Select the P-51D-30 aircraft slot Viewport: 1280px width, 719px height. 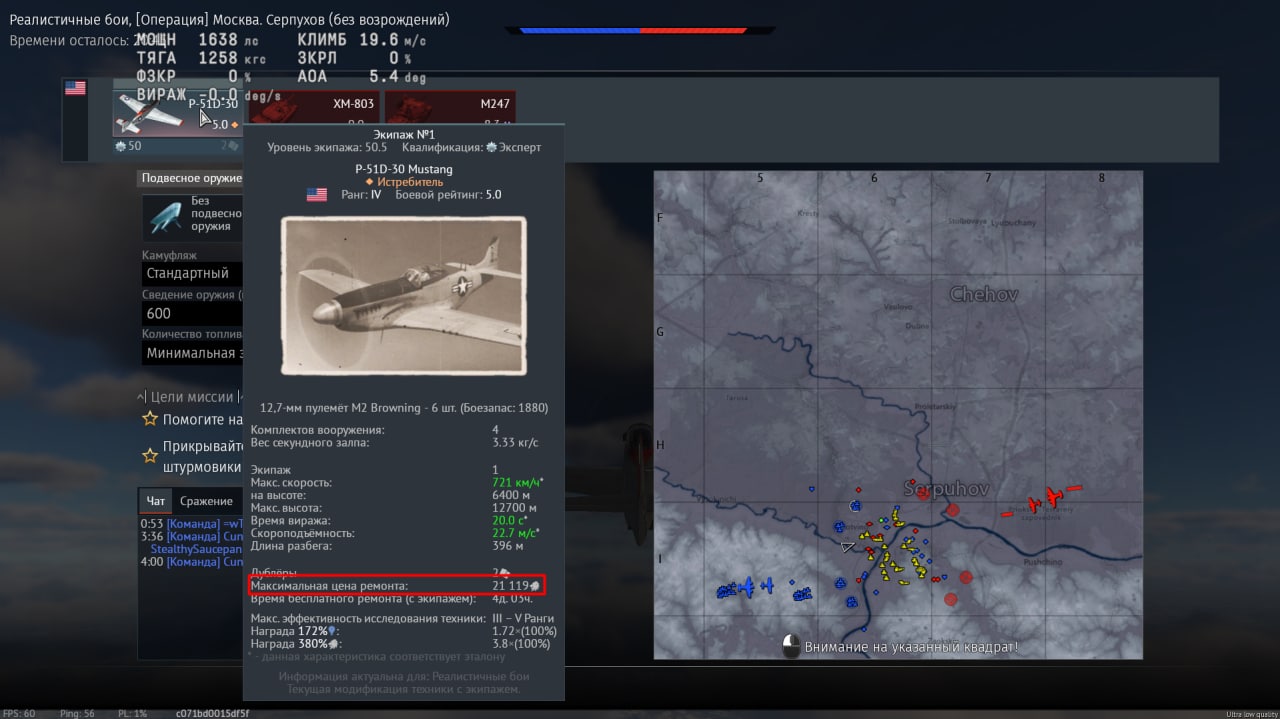coord(178,113)
